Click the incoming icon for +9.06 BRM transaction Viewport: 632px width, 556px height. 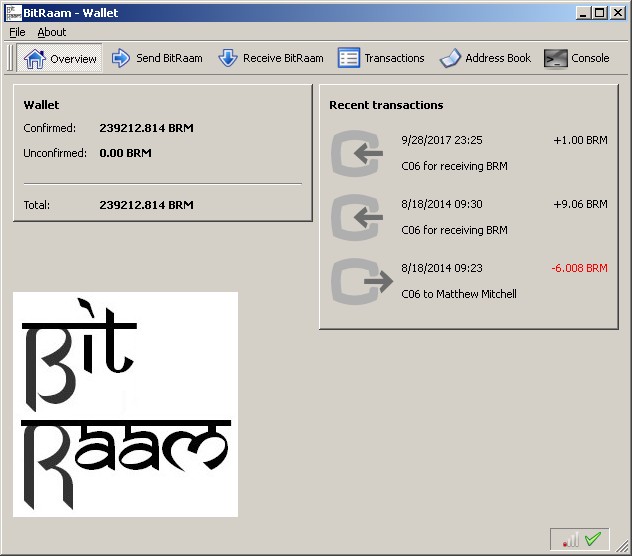[x=358, y=218]
